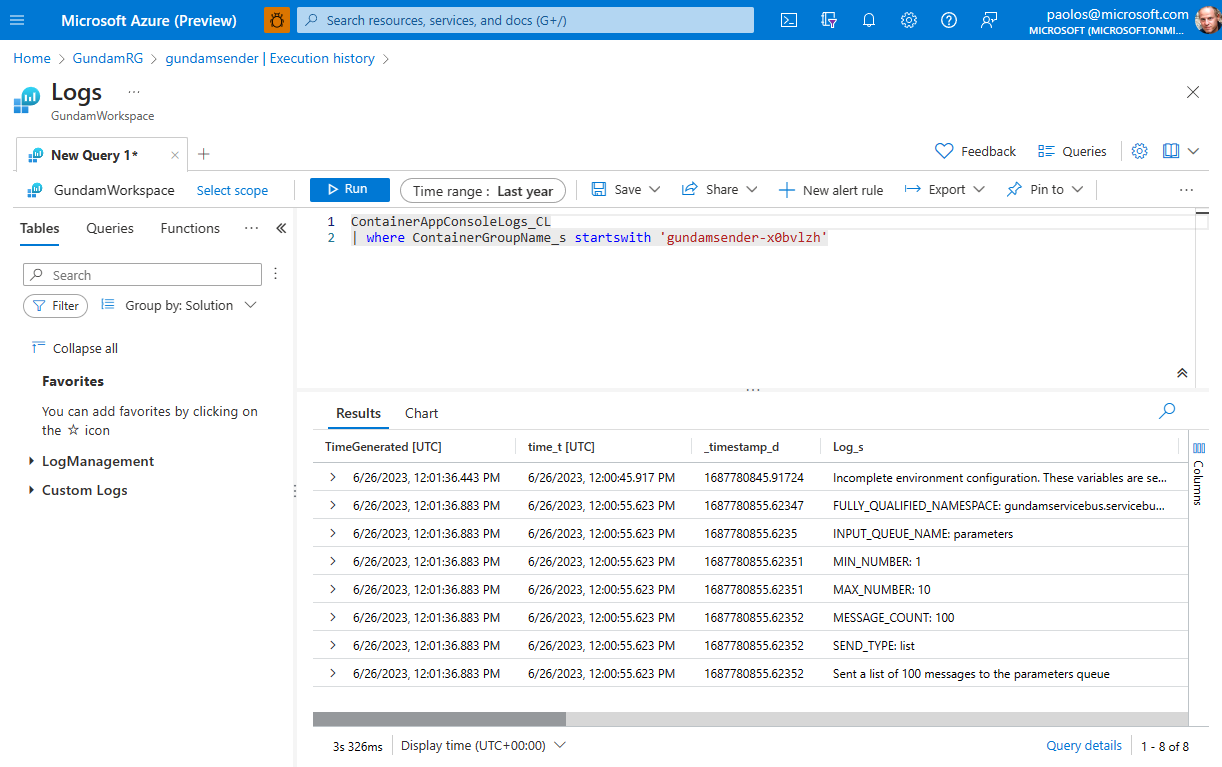Open the Help question mark icon
1222x767 pixels.
point(949,20)
